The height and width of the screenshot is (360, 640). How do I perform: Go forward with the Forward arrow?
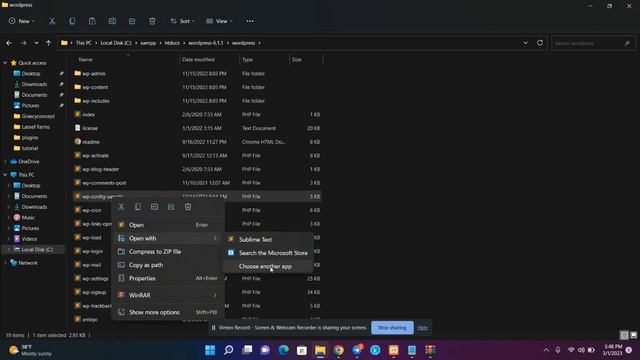pyautogui.click(x=23, y=43)
